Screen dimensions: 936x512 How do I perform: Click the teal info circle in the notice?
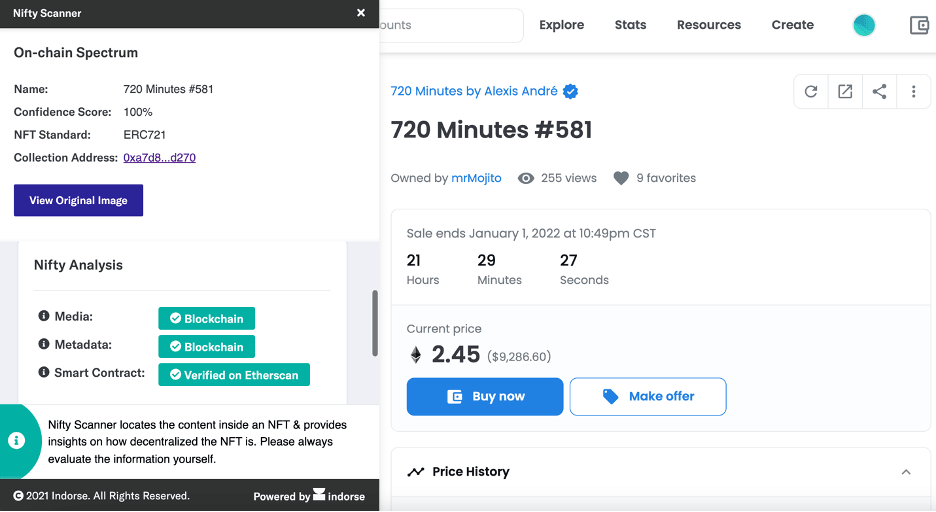point(17,441)
